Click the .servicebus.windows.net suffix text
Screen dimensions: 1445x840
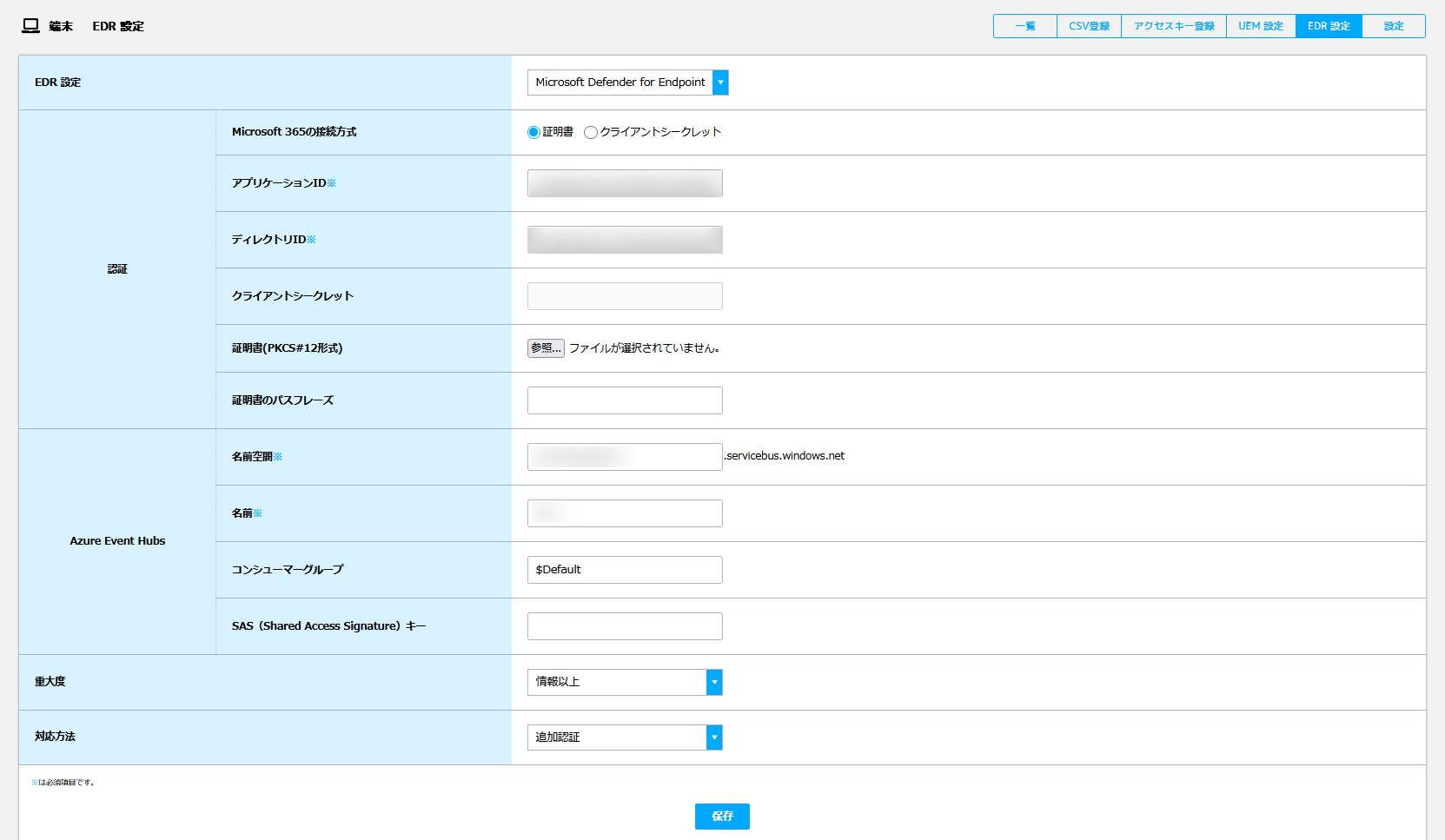click(785, 456)
